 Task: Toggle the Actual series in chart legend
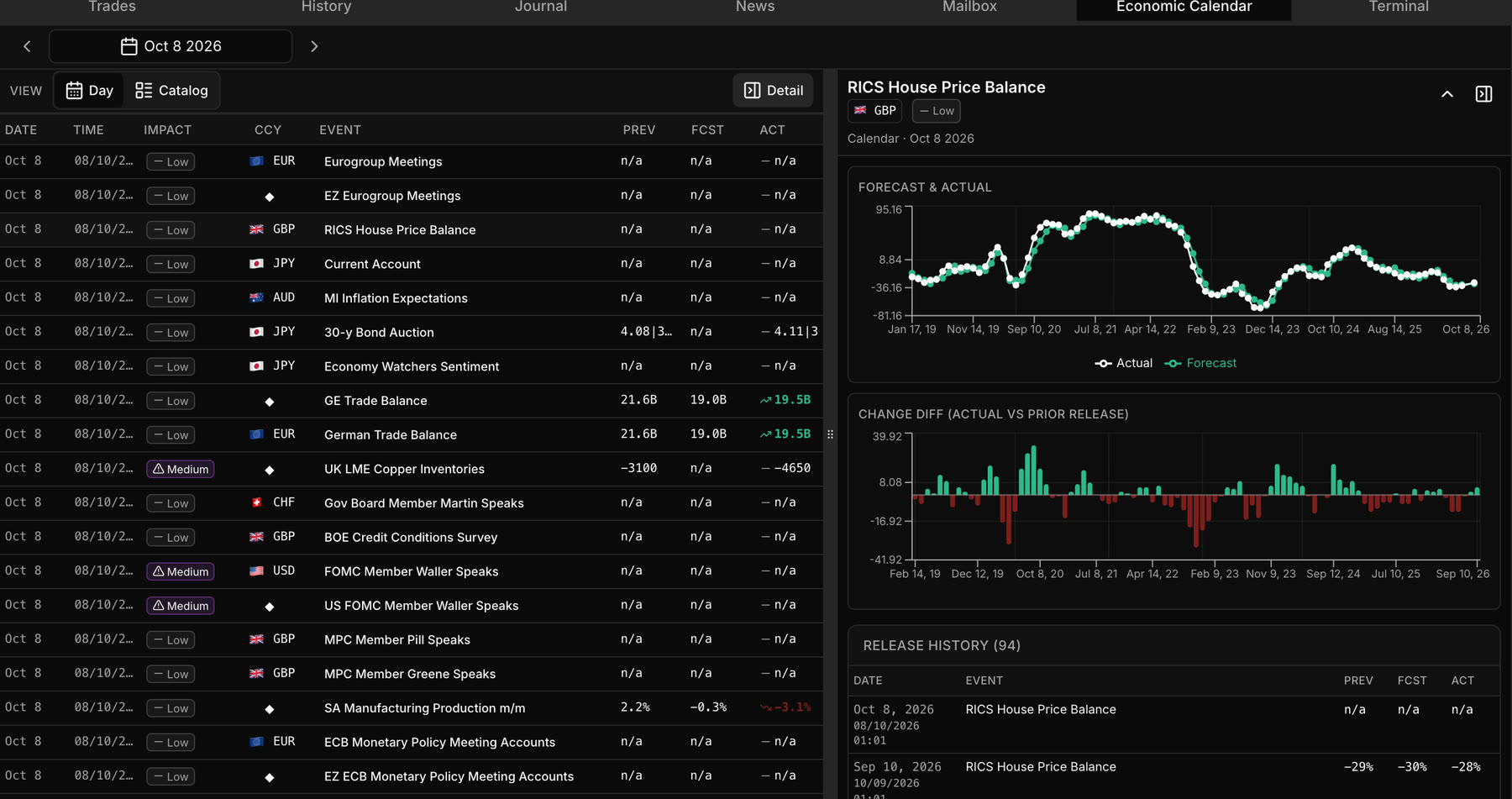(1124, 363)
